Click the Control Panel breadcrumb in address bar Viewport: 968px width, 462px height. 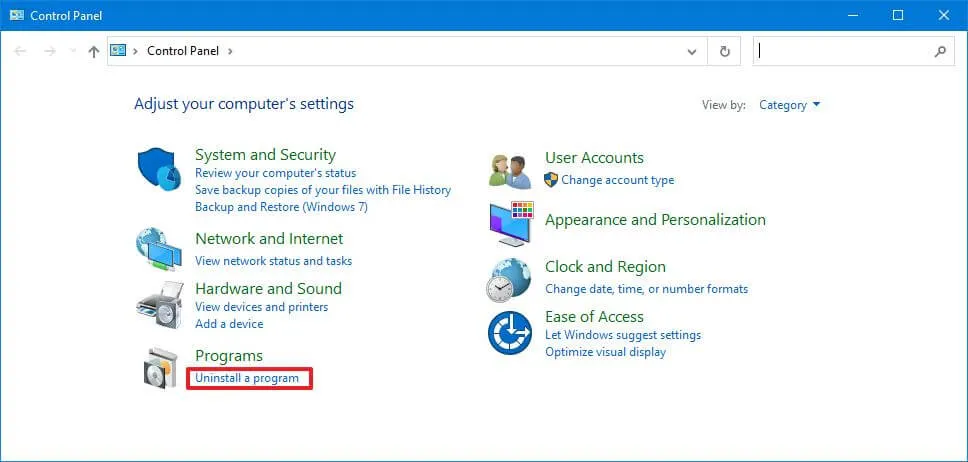(x=182, y=51)
